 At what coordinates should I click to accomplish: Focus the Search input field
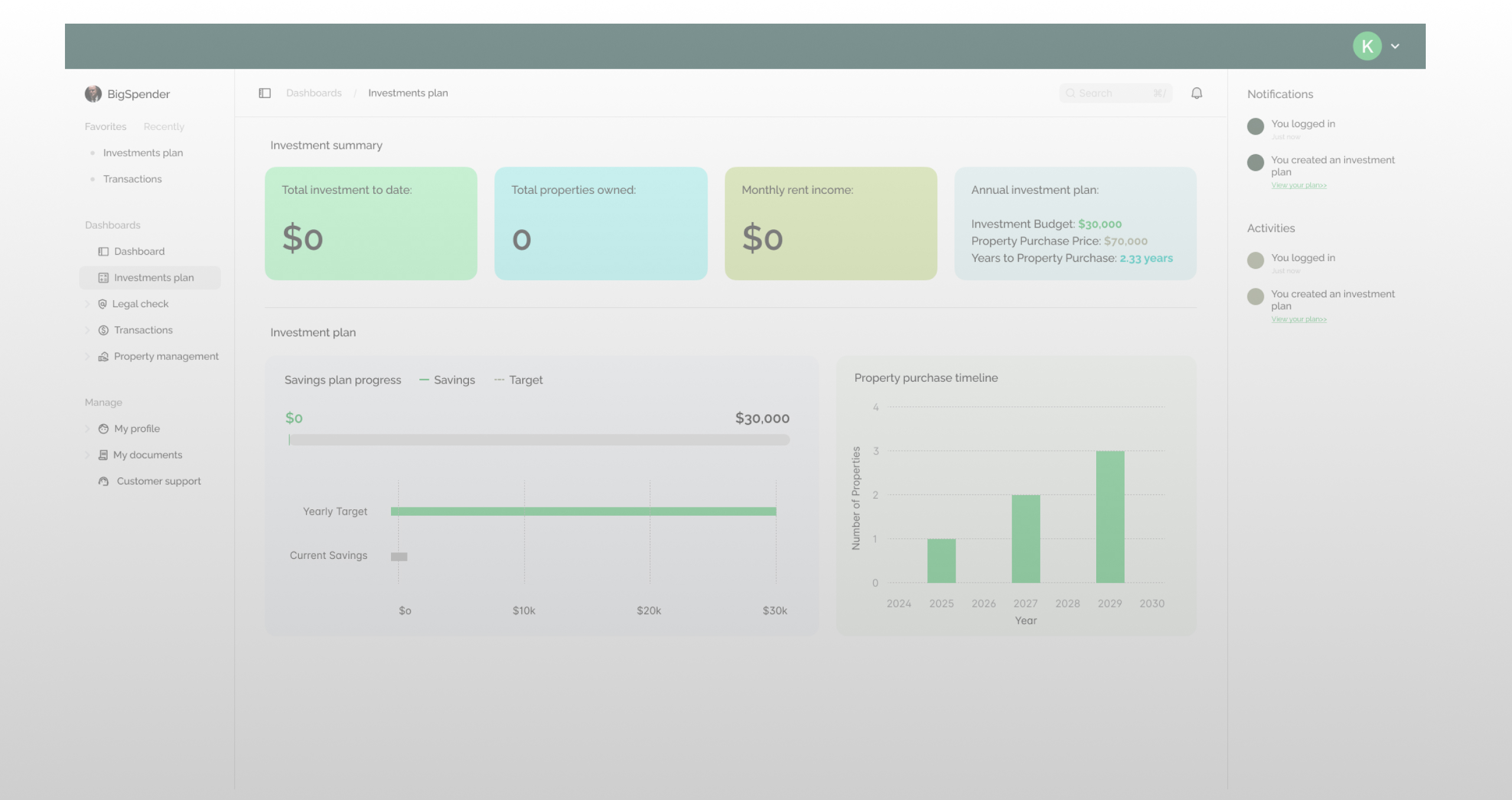click(1115, 93)
